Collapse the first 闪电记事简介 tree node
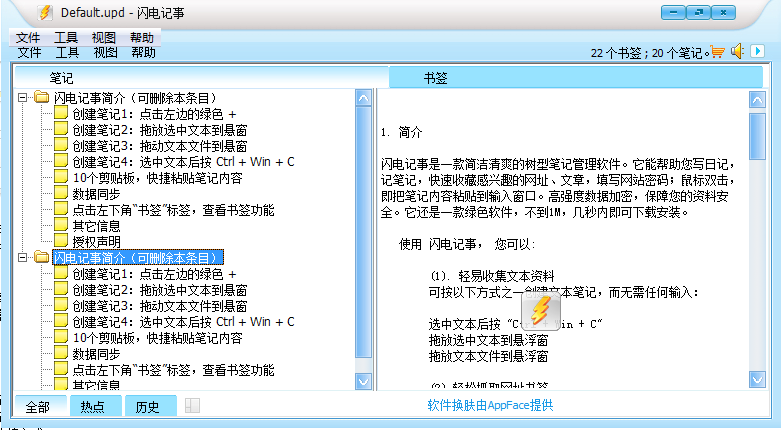781x430 pixels. click(x=23, y=98)
